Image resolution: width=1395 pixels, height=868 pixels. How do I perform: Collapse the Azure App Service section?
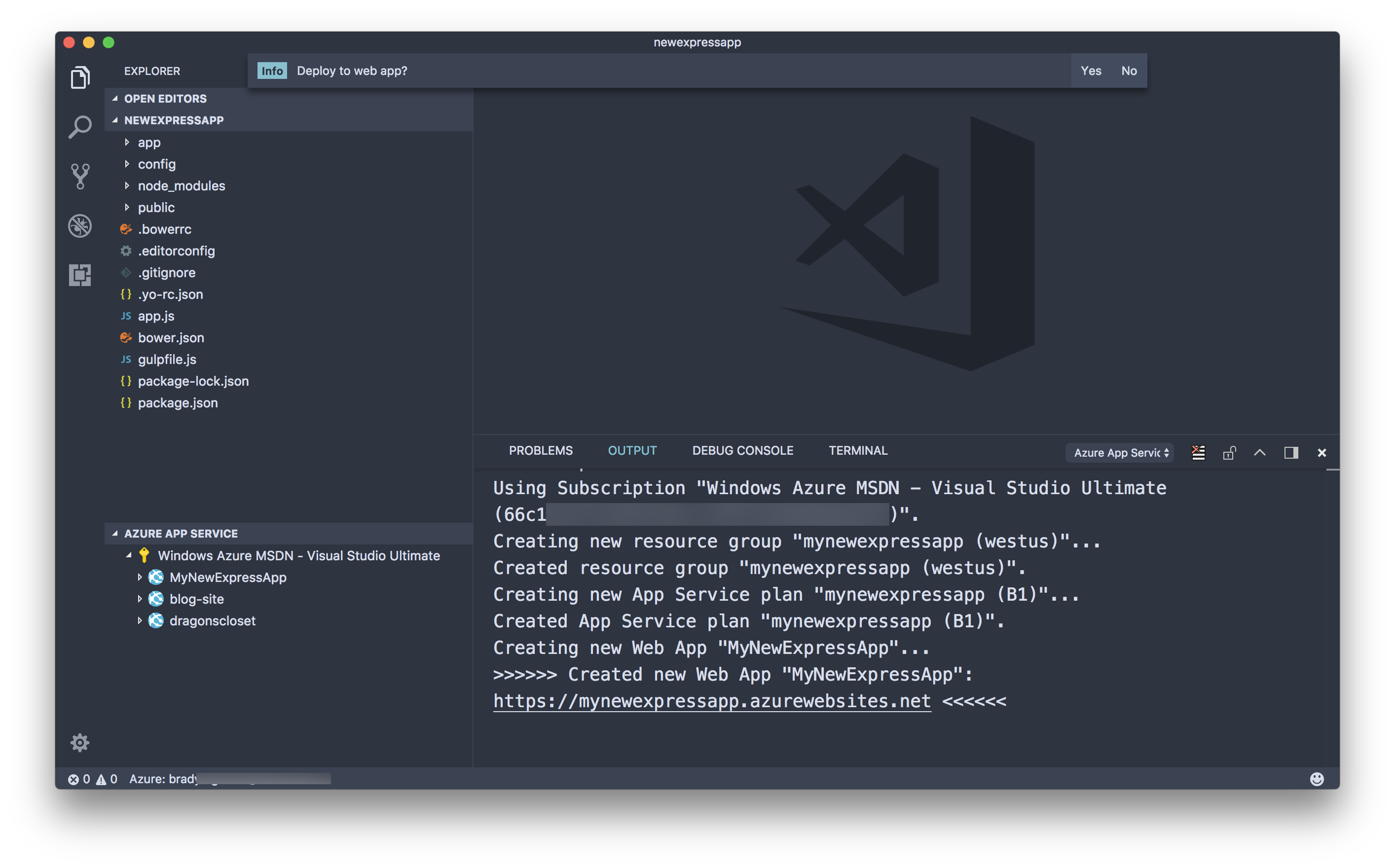(115, 533)
